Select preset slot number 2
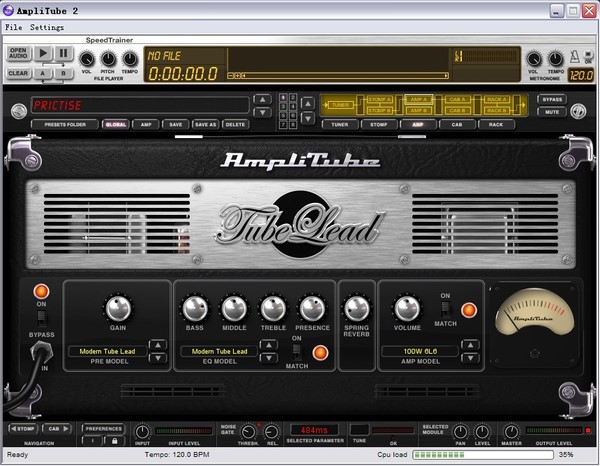 [x=292, y=97]
